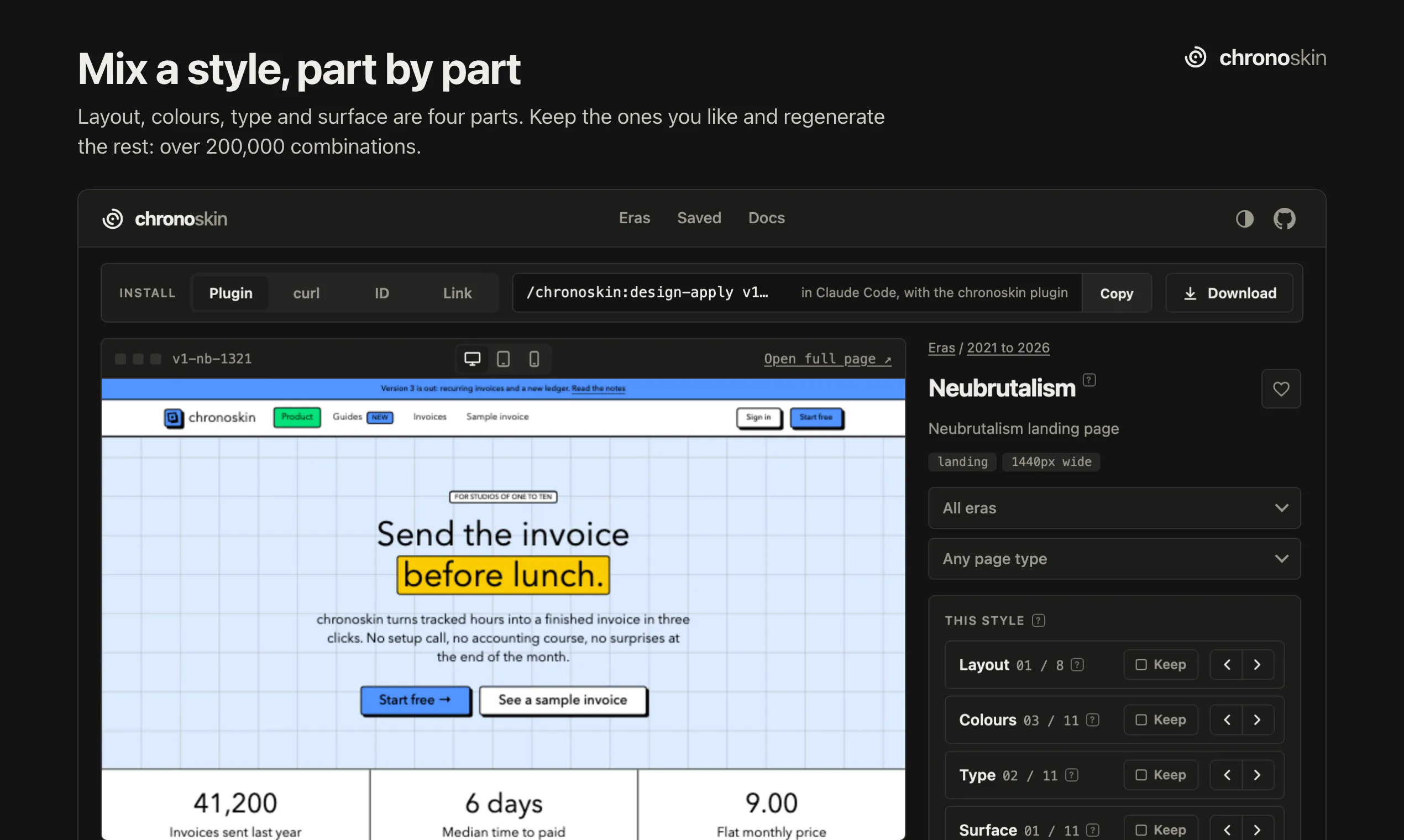
Task: Check Keep for the Colours part
Action: 1161,720
